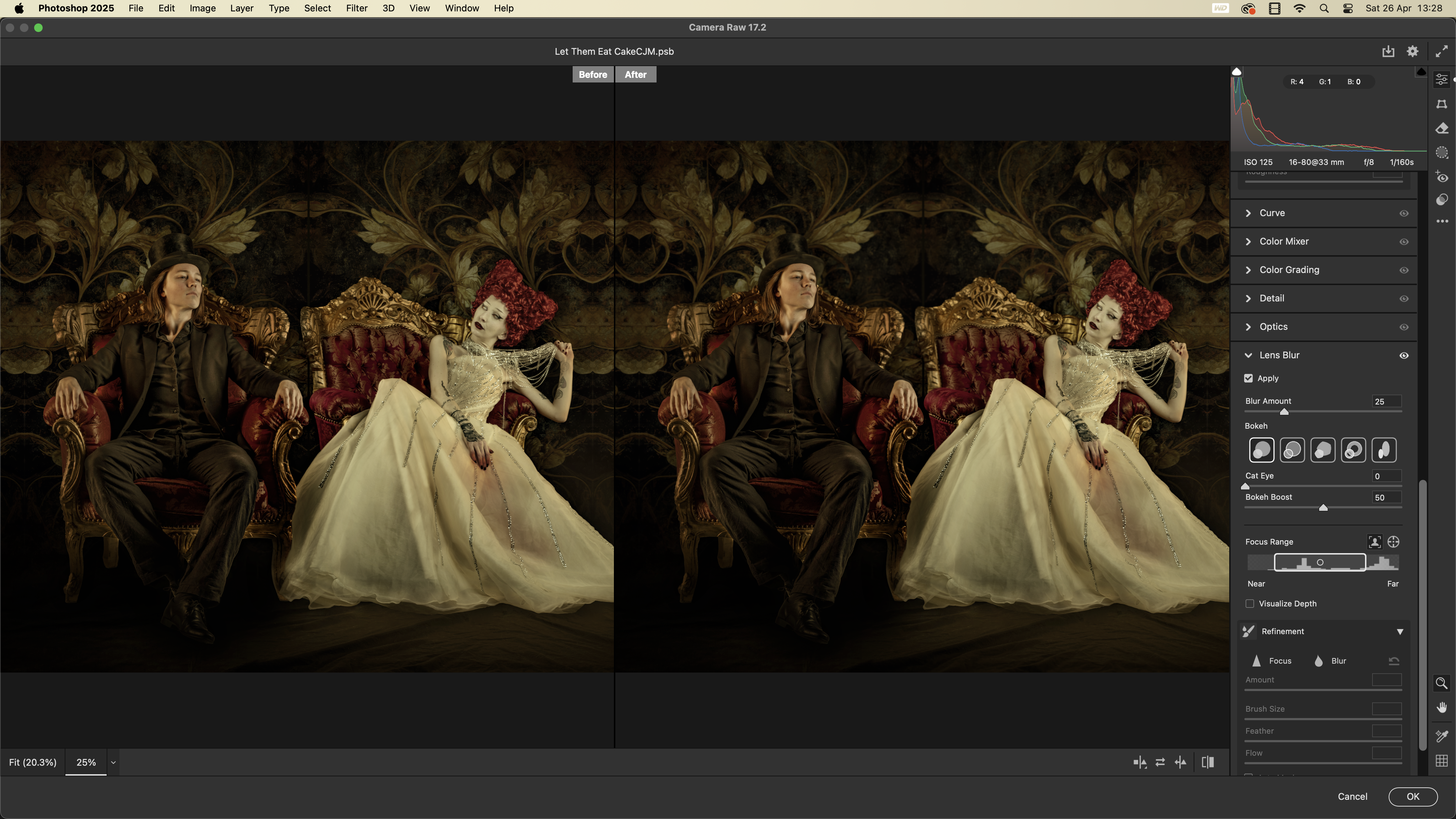Screen dimensions: 1456x819
Task: Select the Healing eraser tool in right toolbar
Action: click(x=1442, y=128)
